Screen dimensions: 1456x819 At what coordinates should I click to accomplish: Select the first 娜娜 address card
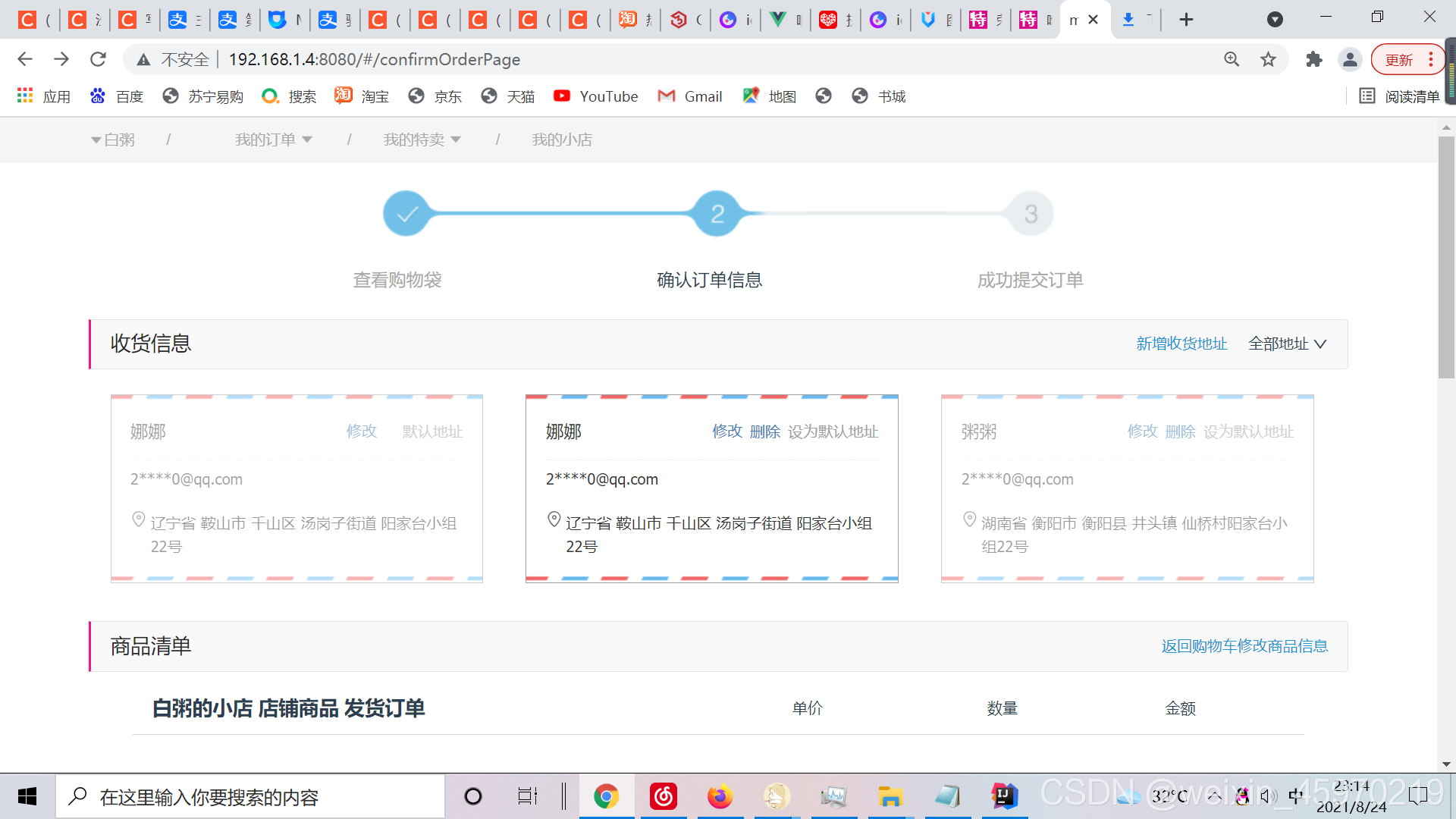click(x=296, y=489)
